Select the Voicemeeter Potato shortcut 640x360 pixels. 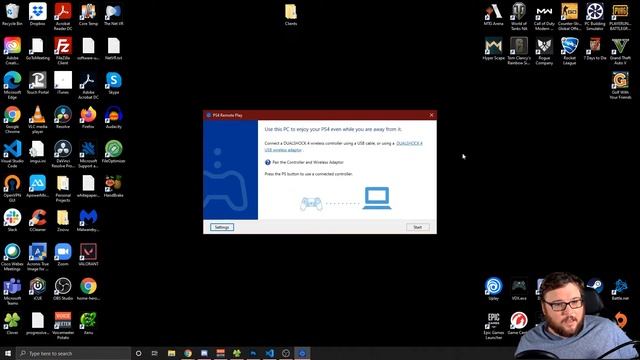point(63,325)
